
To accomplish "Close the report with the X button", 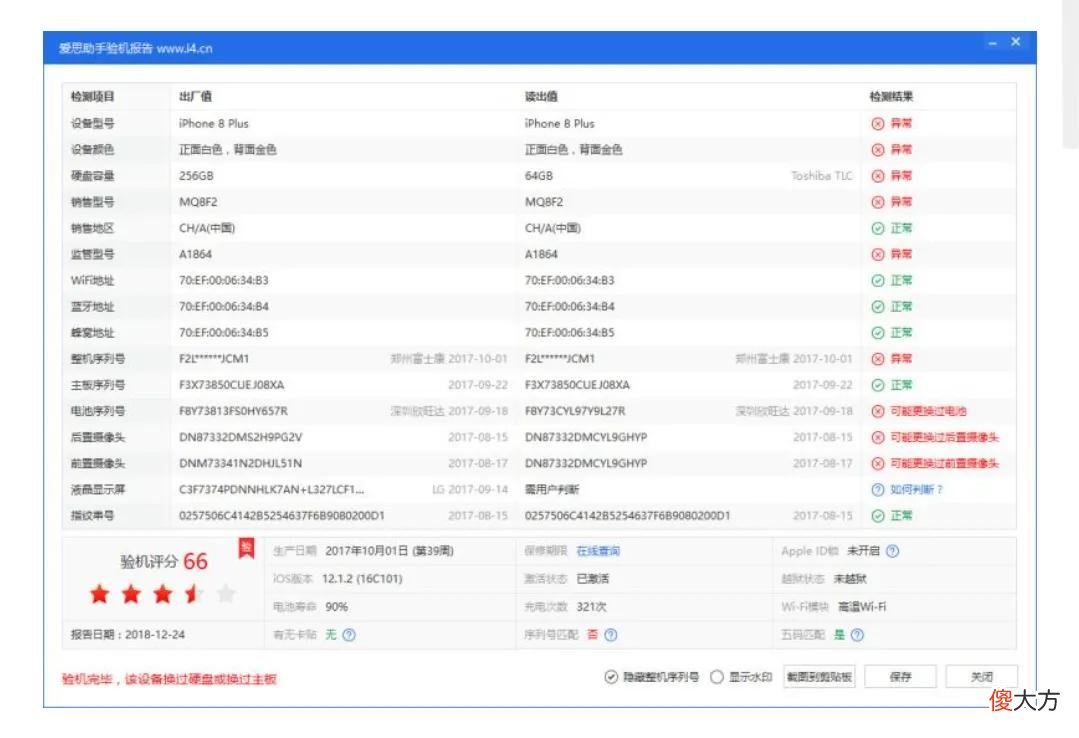I will coord(1015,43).
